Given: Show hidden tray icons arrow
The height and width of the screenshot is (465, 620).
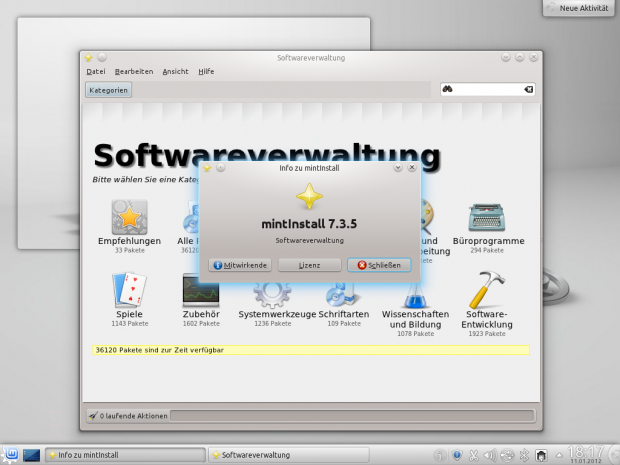Looking at the screenshot, I should (x=559, y=455).
